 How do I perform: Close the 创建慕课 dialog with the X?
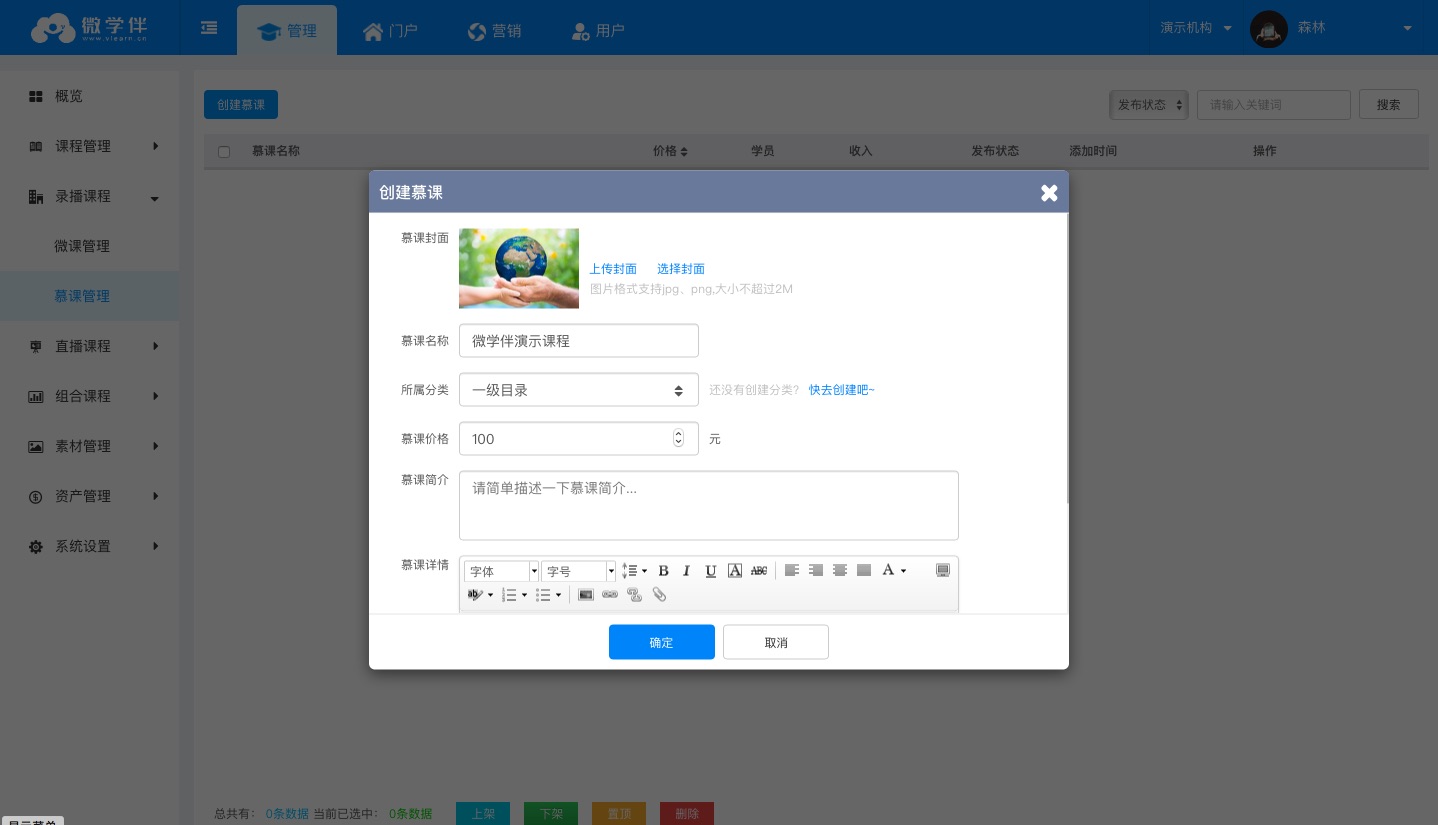coord(1049,193)
